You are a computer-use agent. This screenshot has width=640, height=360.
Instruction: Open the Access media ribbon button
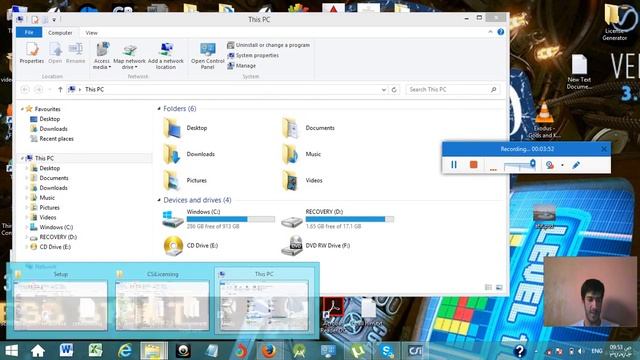pyautogui.click(x=102, y=56)
